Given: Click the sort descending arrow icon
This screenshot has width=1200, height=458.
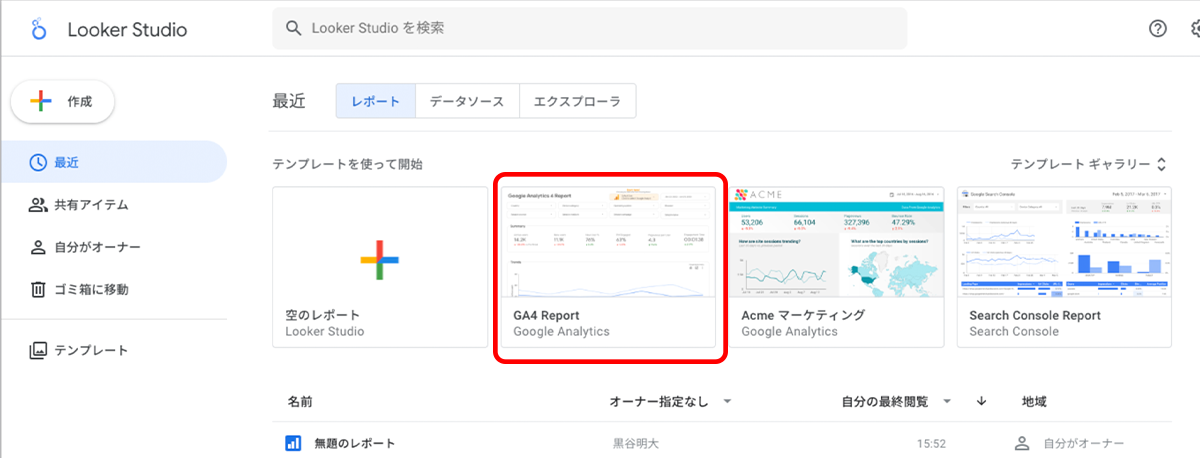Looking at the screenshot, I should click(x=981, y=401).
